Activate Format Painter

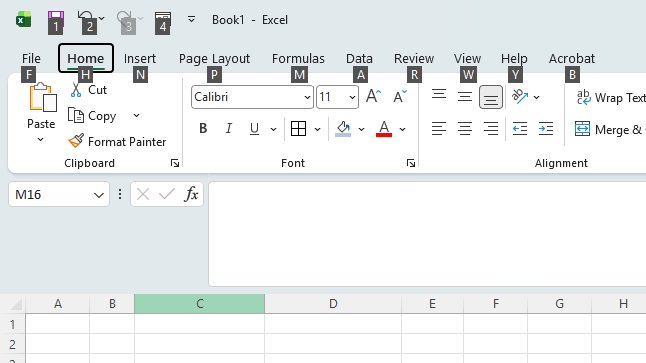click(x=117, y=141)
